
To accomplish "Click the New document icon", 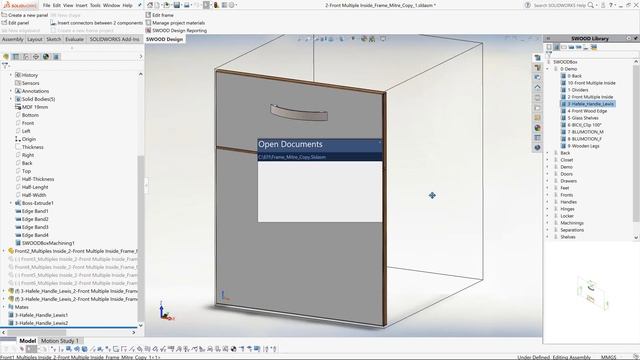I will tap(157, 5).
